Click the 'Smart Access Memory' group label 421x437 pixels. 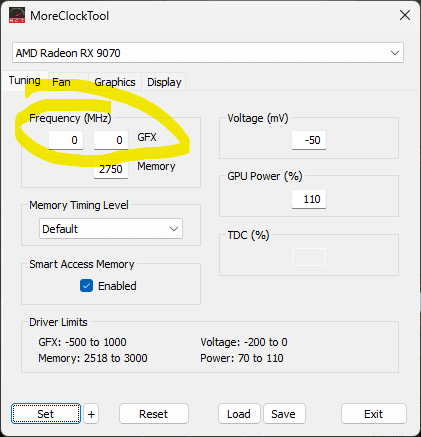tap(82, 264)
